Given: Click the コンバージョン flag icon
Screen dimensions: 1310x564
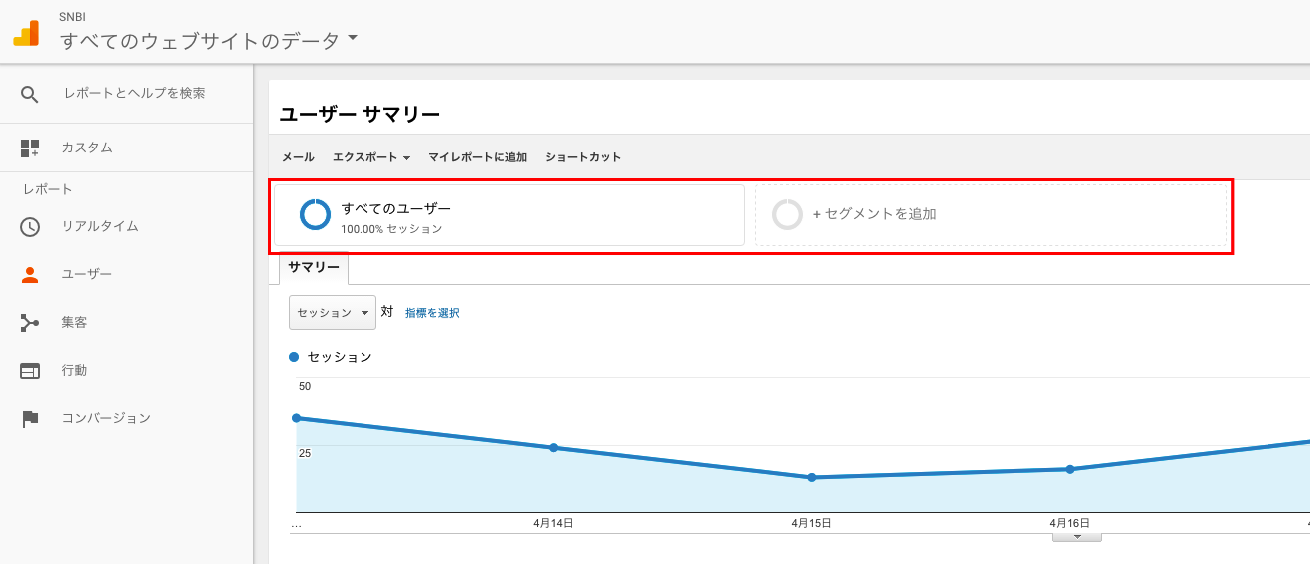Looking at the screenshot, I should (30, 418).
